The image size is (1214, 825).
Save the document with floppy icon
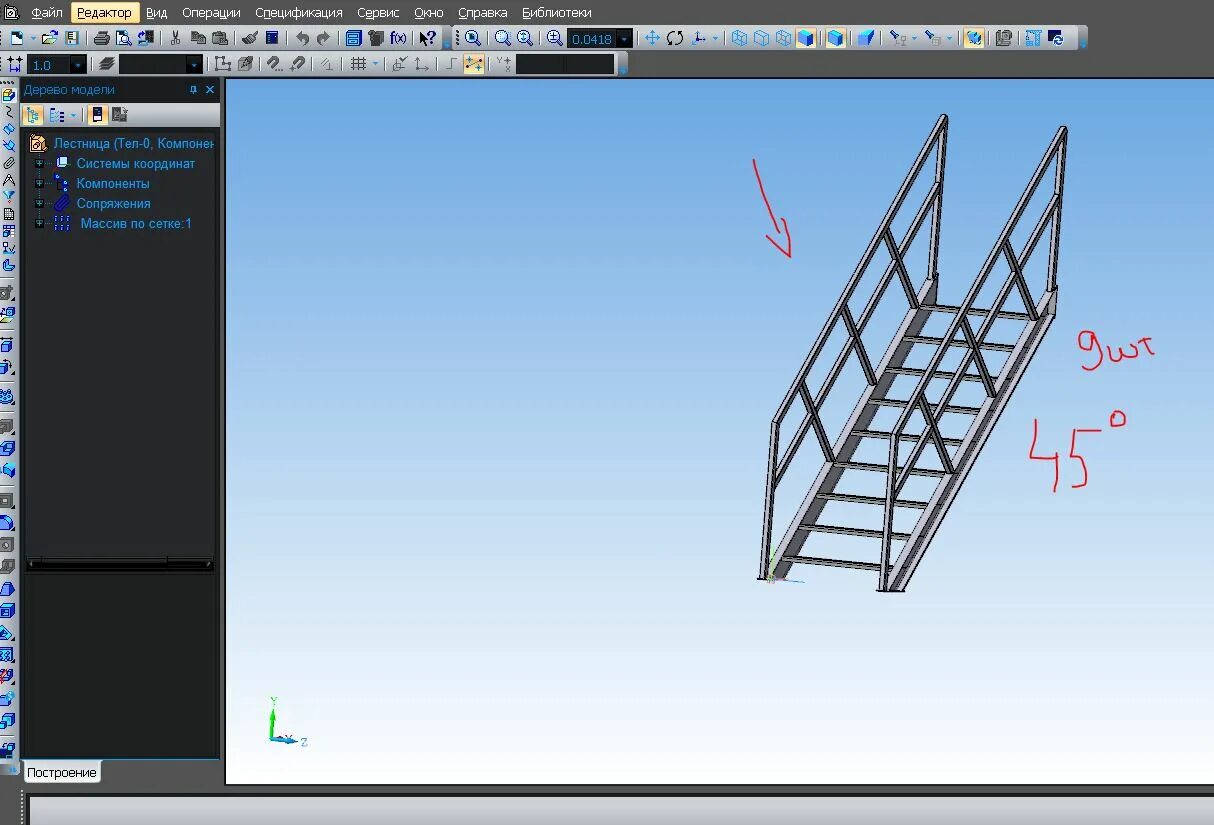pos(72,38)
